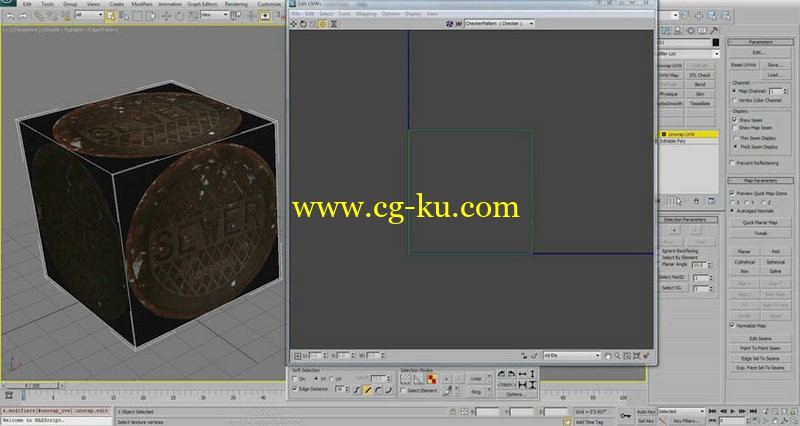Viewport: 800px width, 426px height.
Task: Click the Reset UVWs button
Action: [x=743, y=65]
